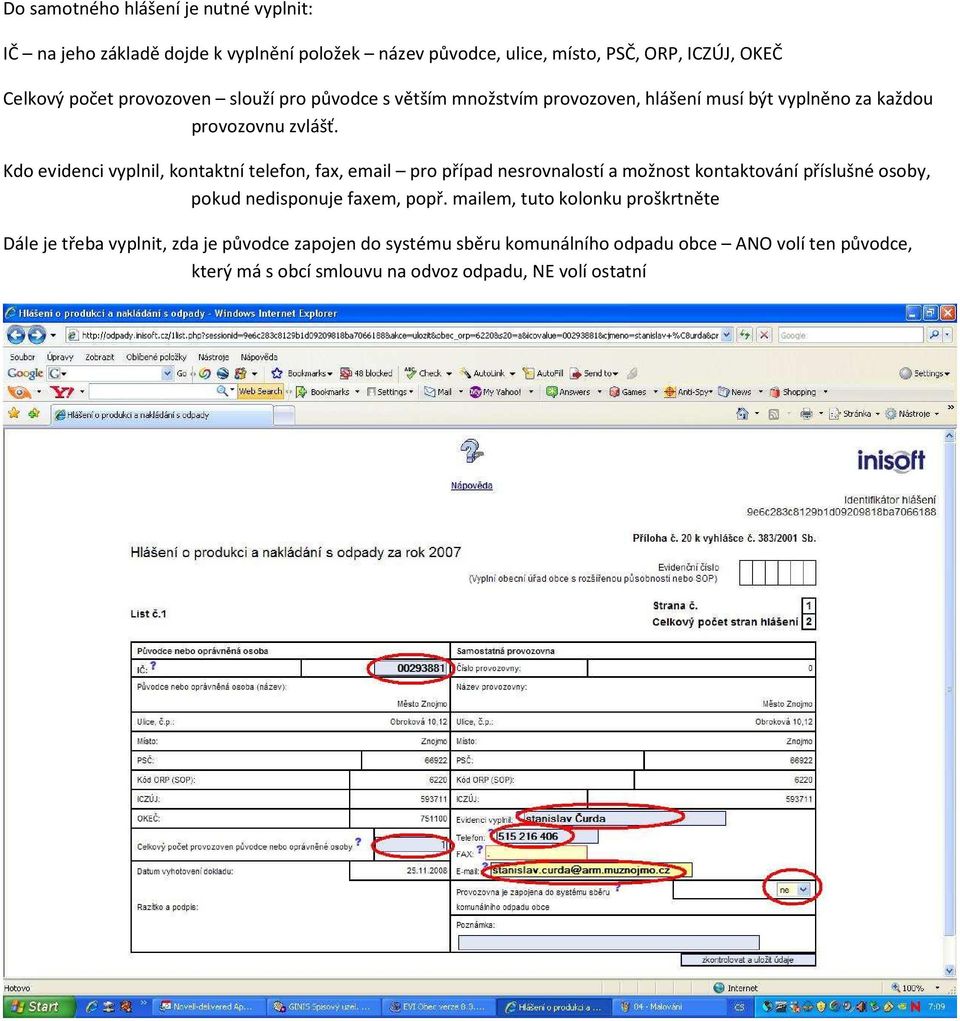Run spelling Check in Google toolbar

tap(428, 373)
